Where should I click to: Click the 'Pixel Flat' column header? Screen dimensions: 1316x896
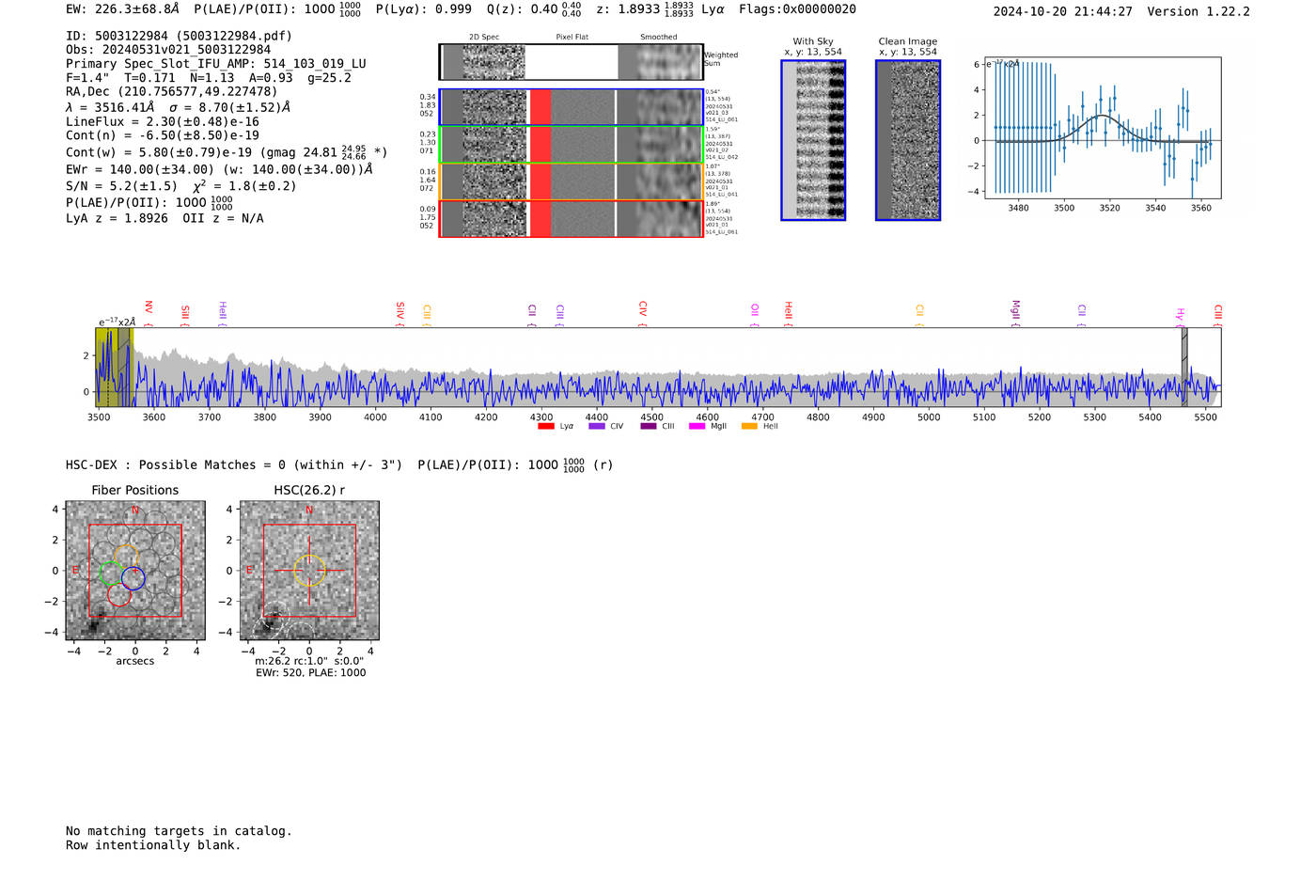pos(572,38)
